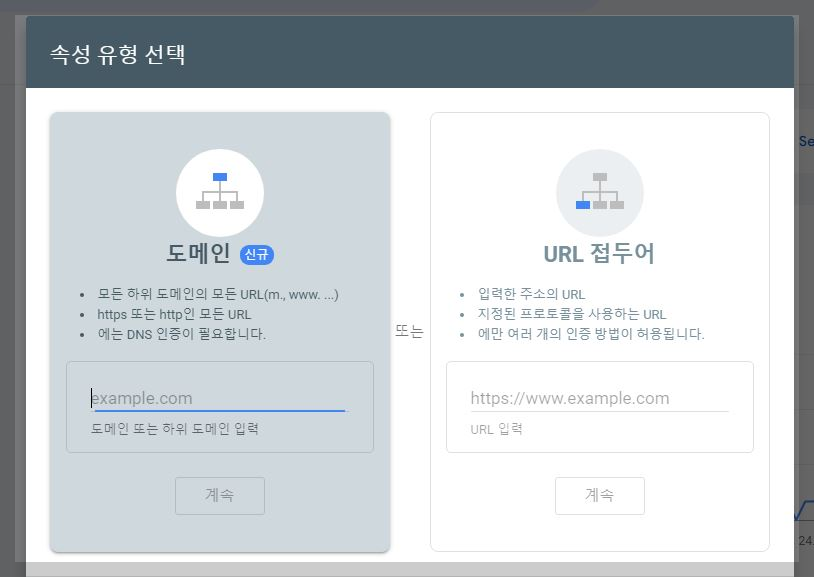Click text https 또는 http인 모든 URL

[174, 314]
